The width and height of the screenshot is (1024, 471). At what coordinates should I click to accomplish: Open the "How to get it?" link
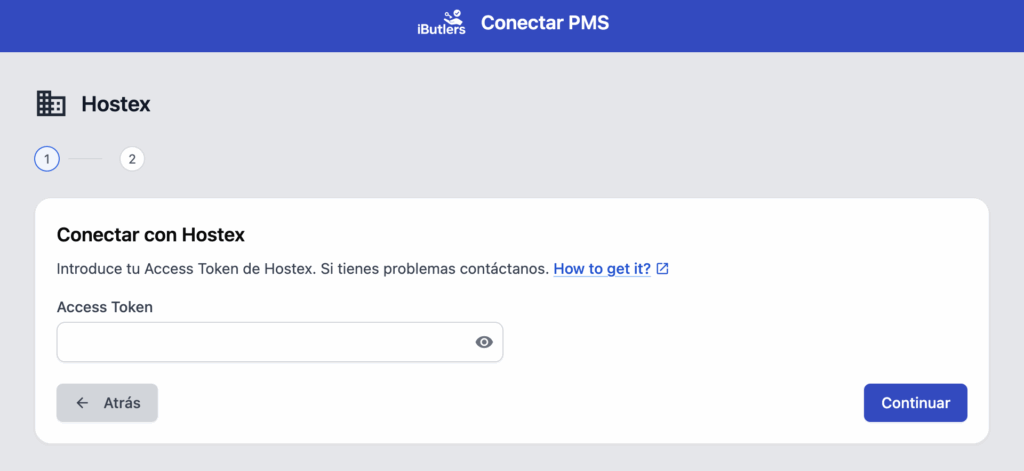602,269
